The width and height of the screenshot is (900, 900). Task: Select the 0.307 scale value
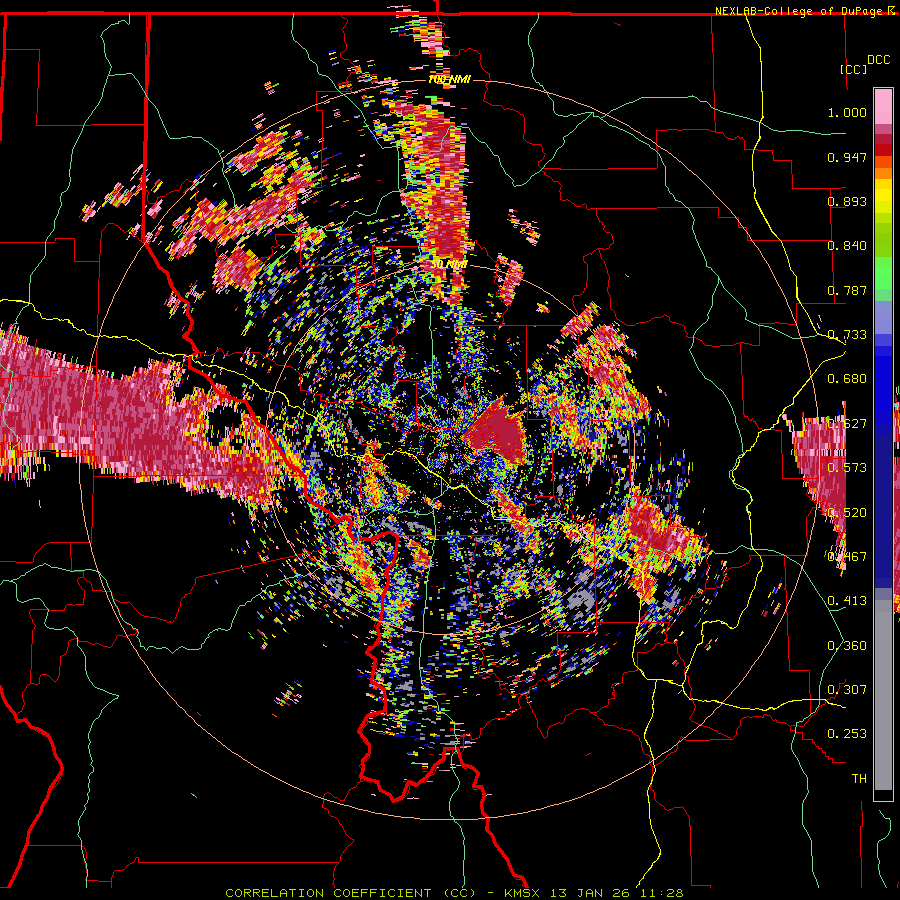click(x=847, y=690)
